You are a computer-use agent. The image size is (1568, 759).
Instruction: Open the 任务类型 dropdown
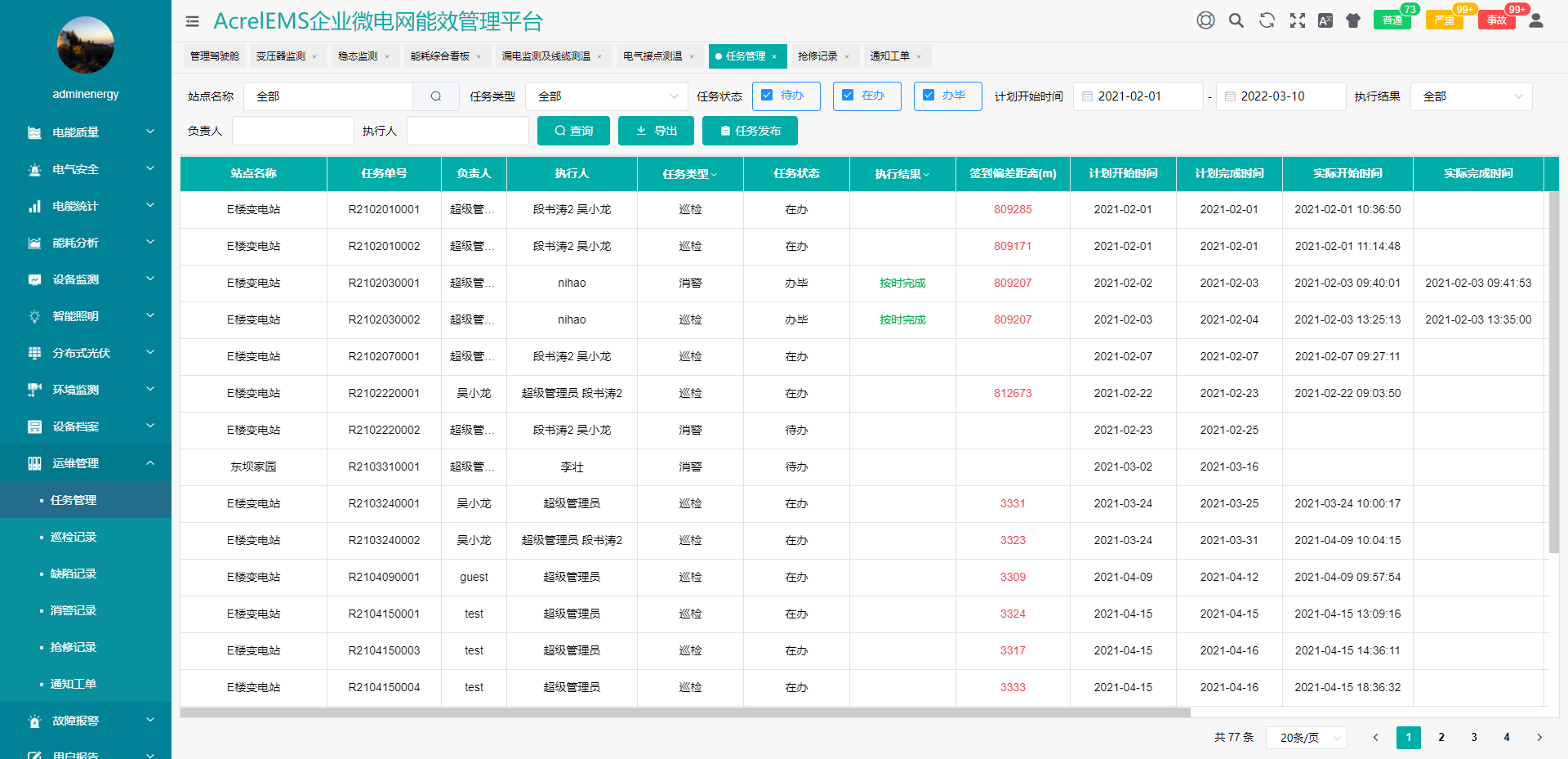[x=607, y=96]
